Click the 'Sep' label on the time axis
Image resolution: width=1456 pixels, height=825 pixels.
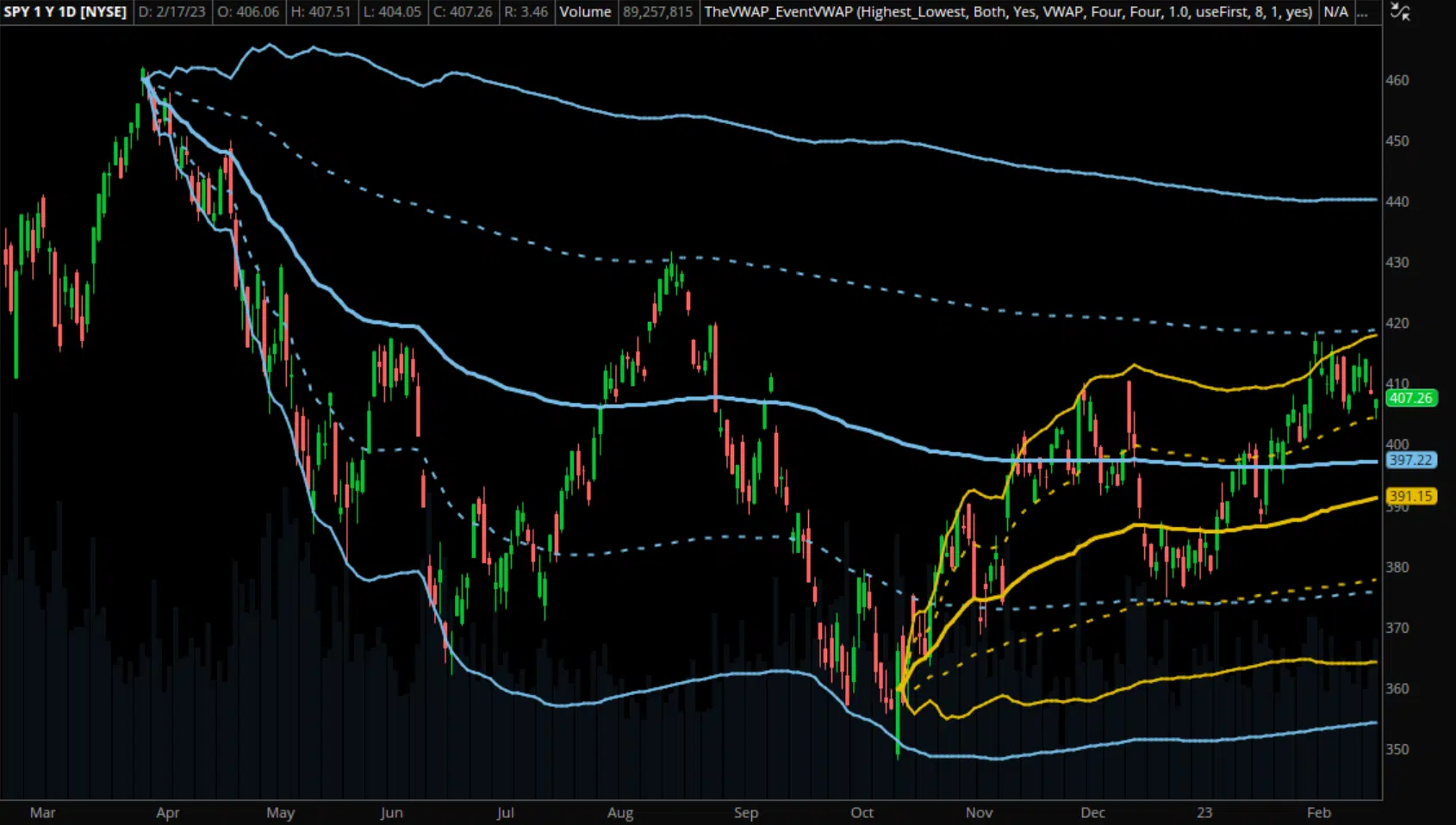(746, 813)
